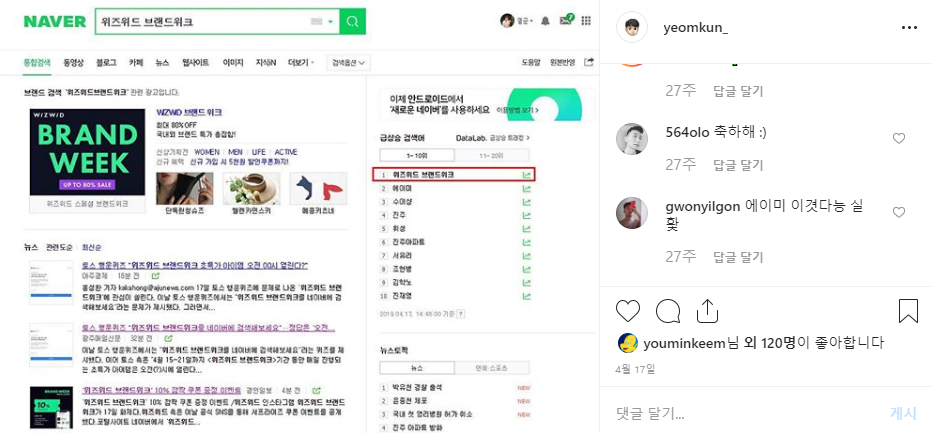The image size is (931, 433).
Task: Expand the 더보기 menu in search tabs
Action: tap(301, 62)
